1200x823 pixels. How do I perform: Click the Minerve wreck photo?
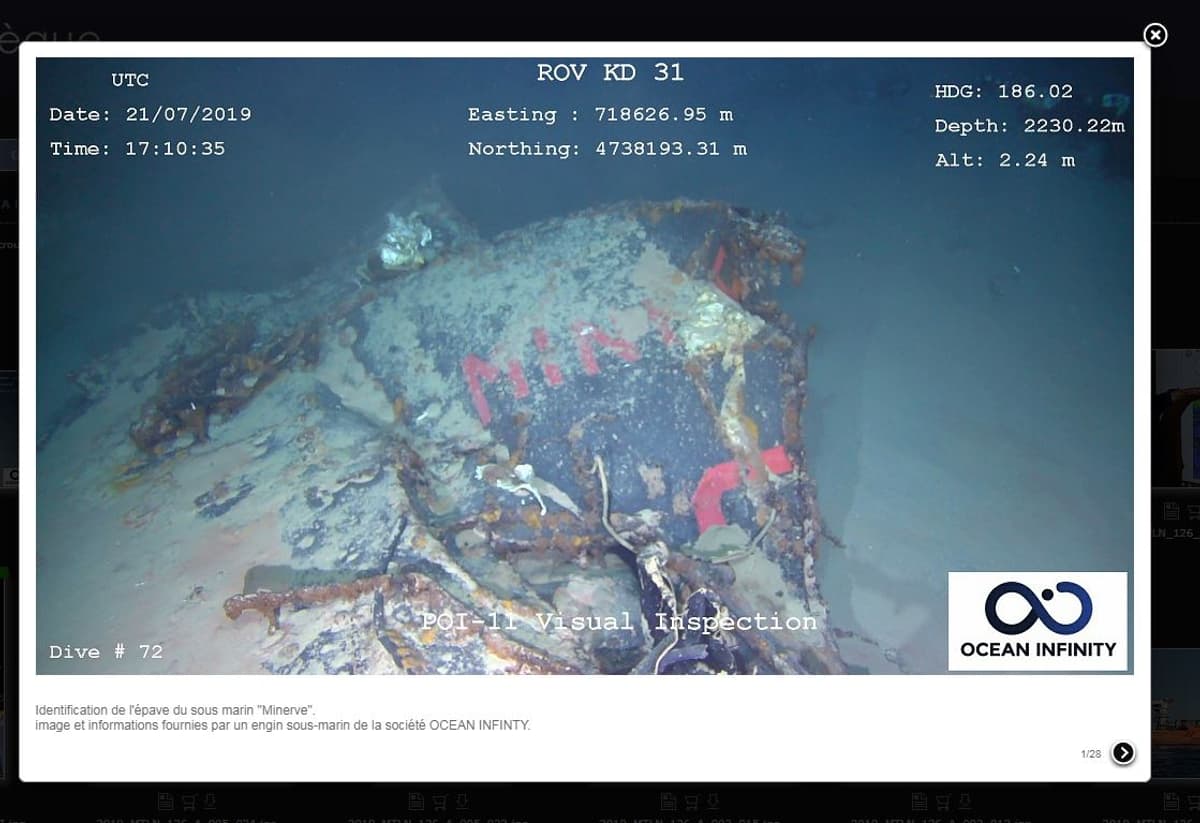(585, 366)
